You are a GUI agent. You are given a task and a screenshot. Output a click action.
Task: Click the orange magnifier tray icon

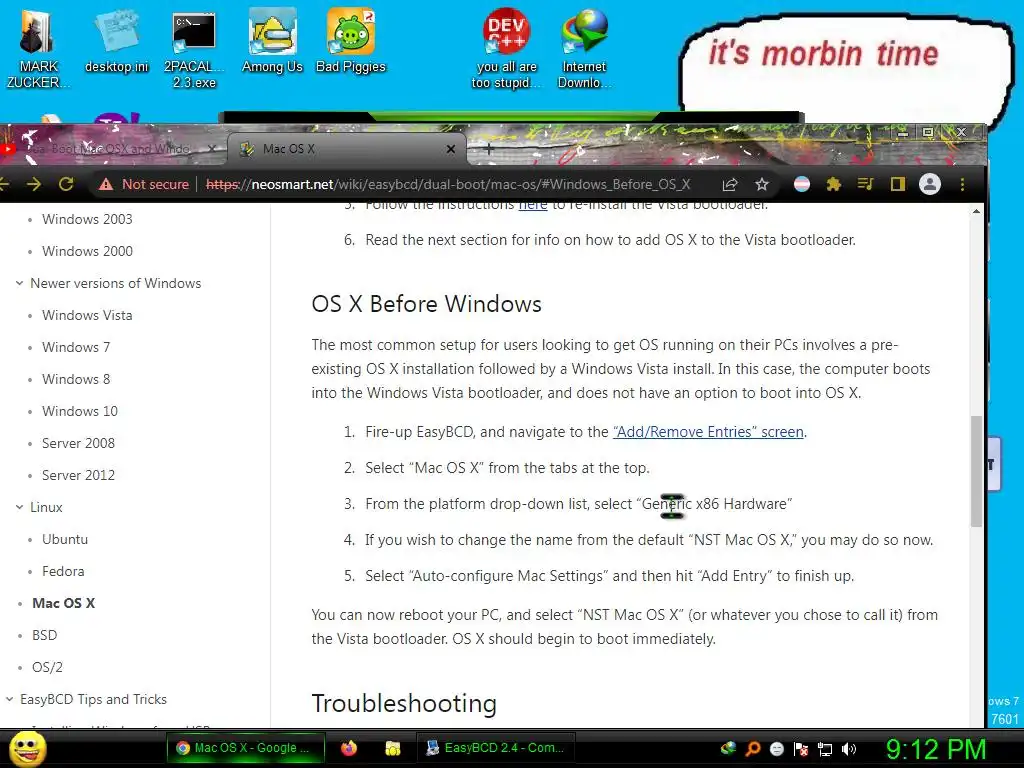point(753,749)
